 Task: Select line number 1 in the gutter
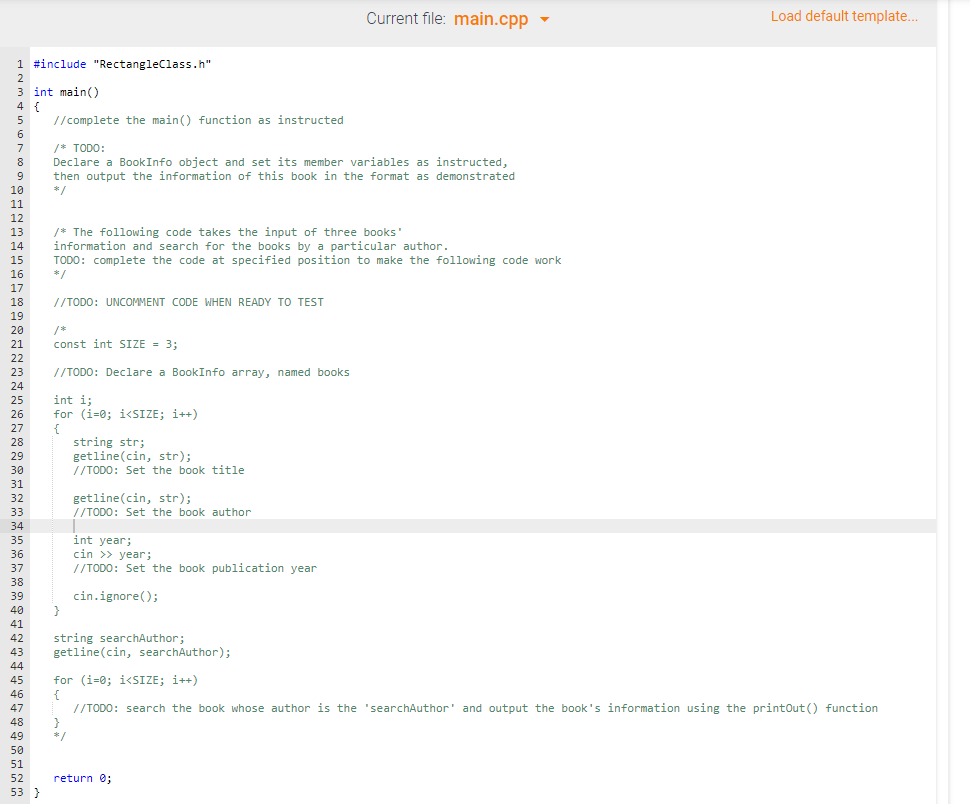[x=19, y=63]
